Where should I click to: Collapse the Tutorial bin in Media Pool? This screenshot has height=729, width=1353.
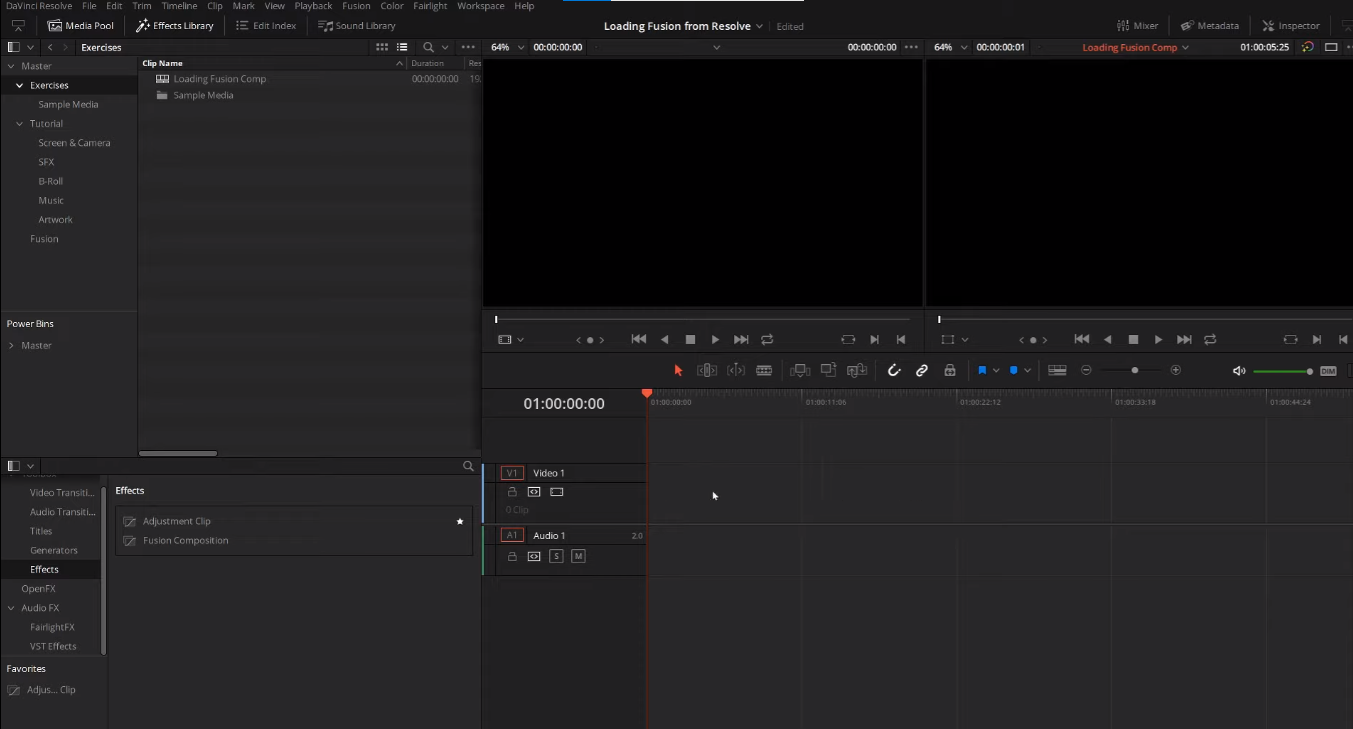click(17, 123)
